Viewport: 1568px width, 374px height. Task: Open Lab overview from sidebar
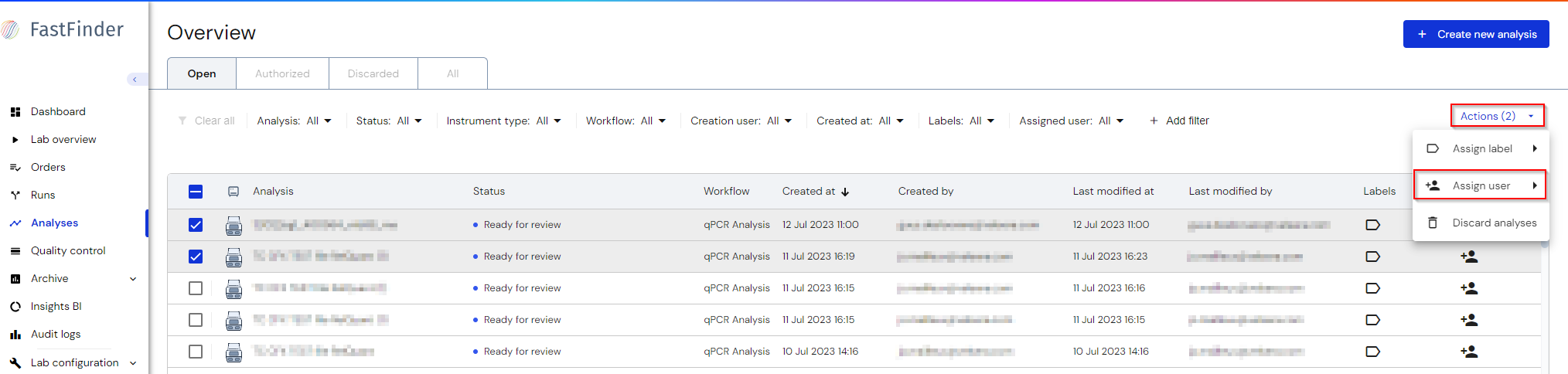pos(63,140)
